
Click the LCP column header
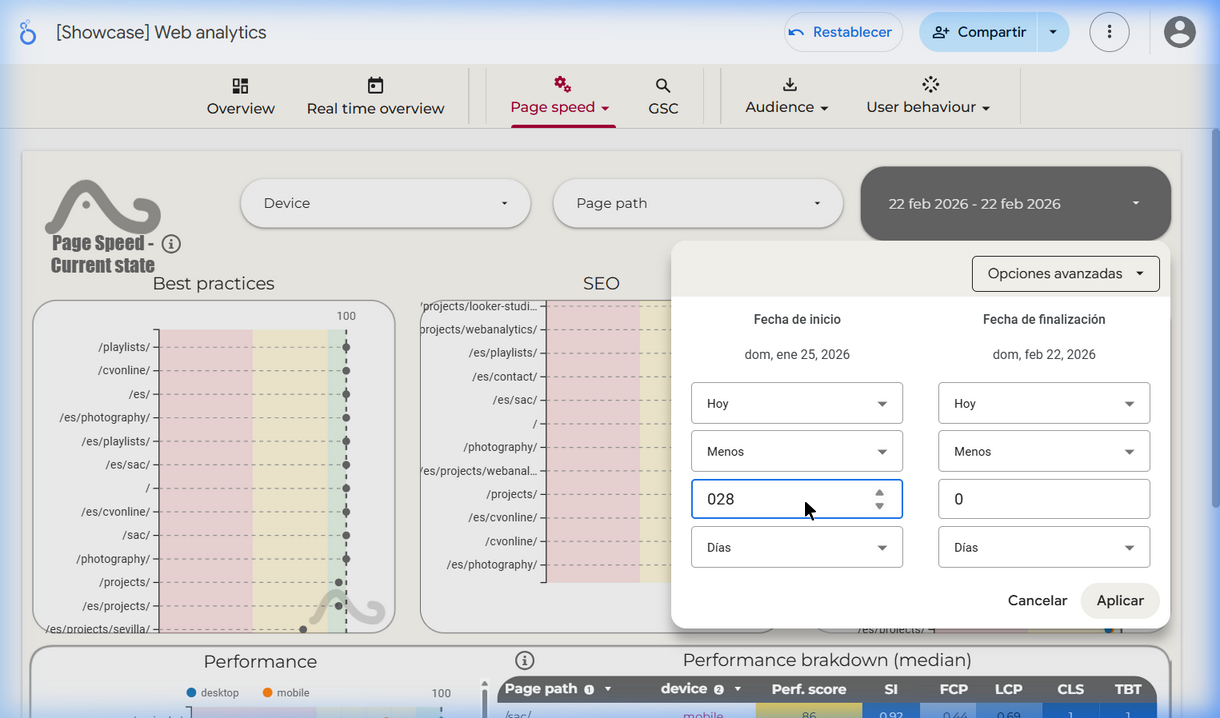coord(1009,689)
